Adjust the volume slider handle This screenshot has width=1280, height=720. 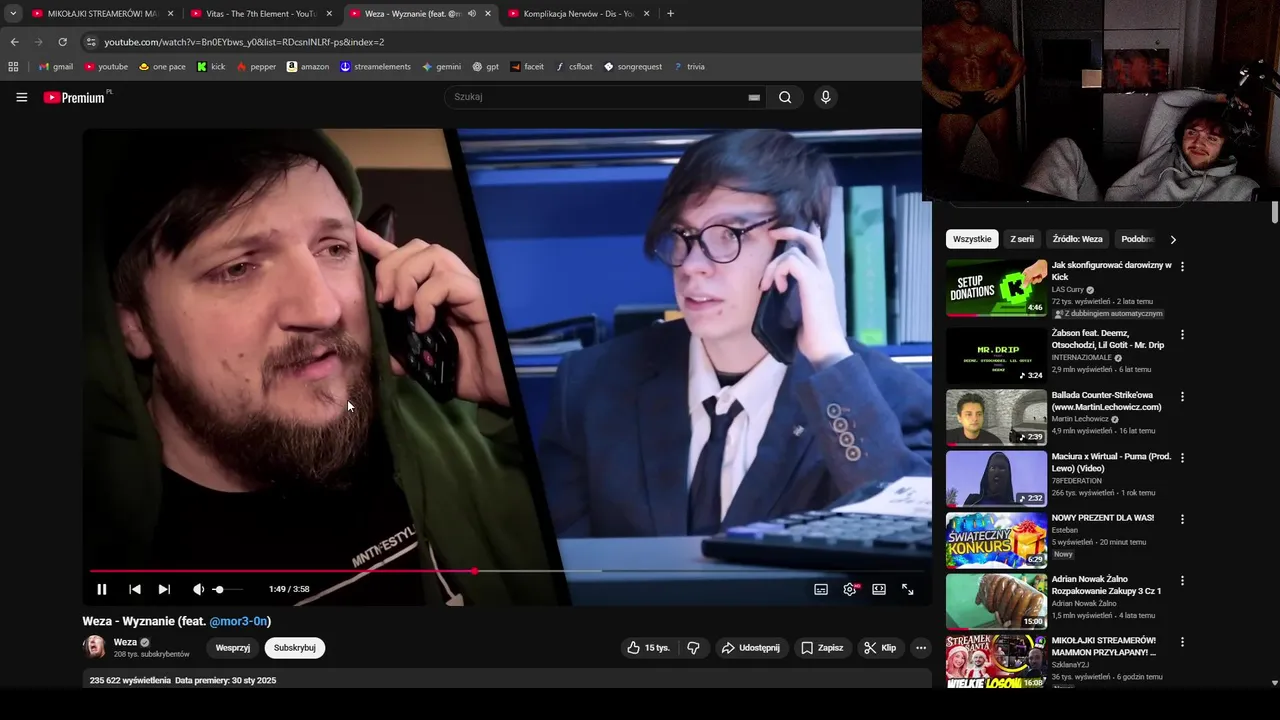click(219, 590)
